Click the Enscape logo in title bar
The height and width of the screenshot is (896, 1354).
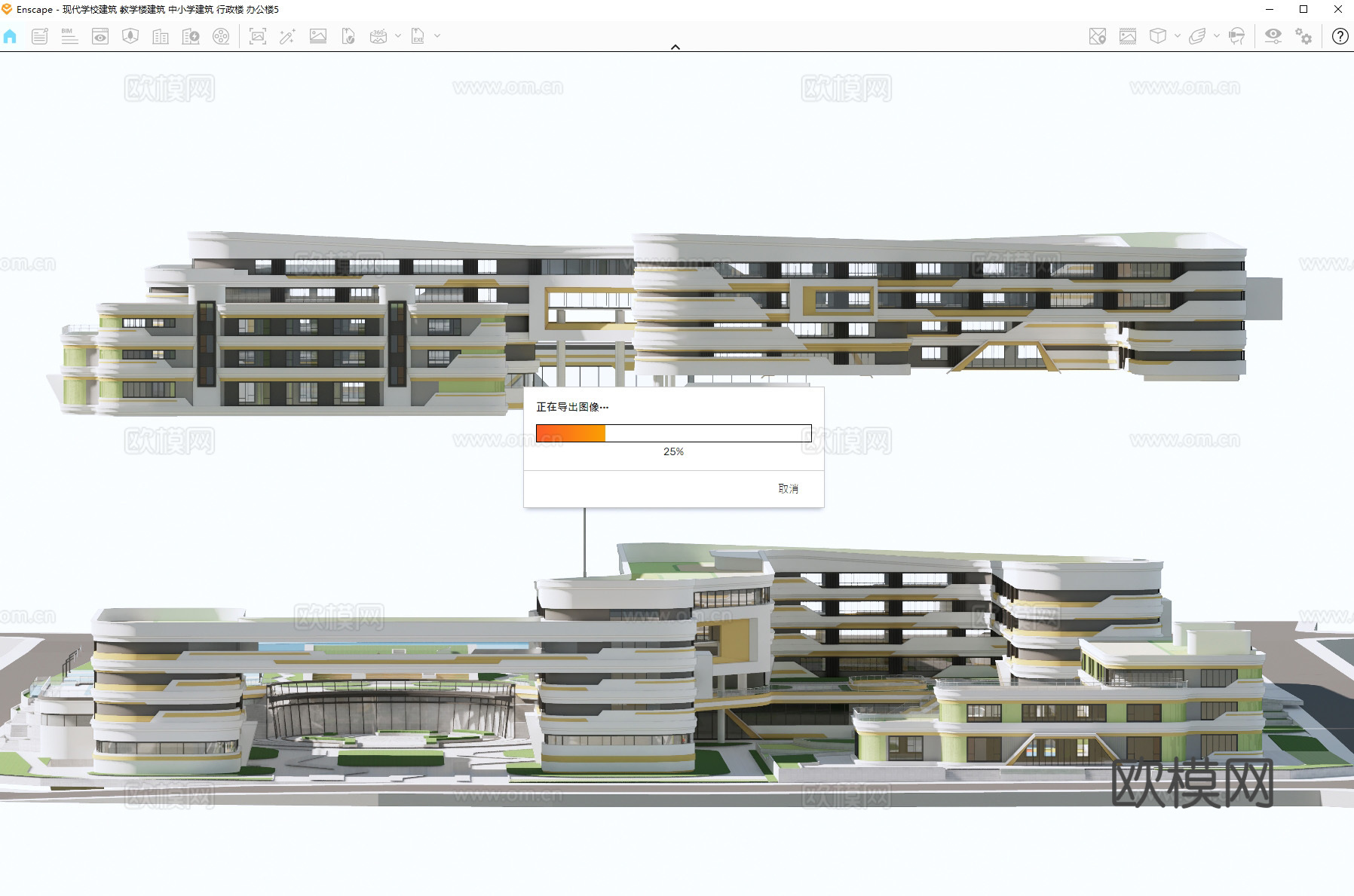coord(7,10)
